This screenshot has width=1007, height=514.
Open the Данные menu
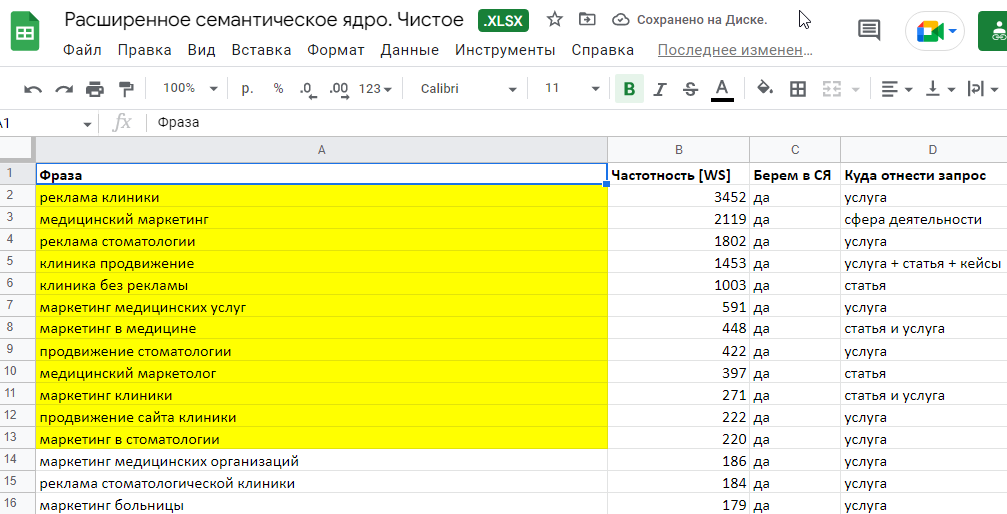click(x=410, y=50)
